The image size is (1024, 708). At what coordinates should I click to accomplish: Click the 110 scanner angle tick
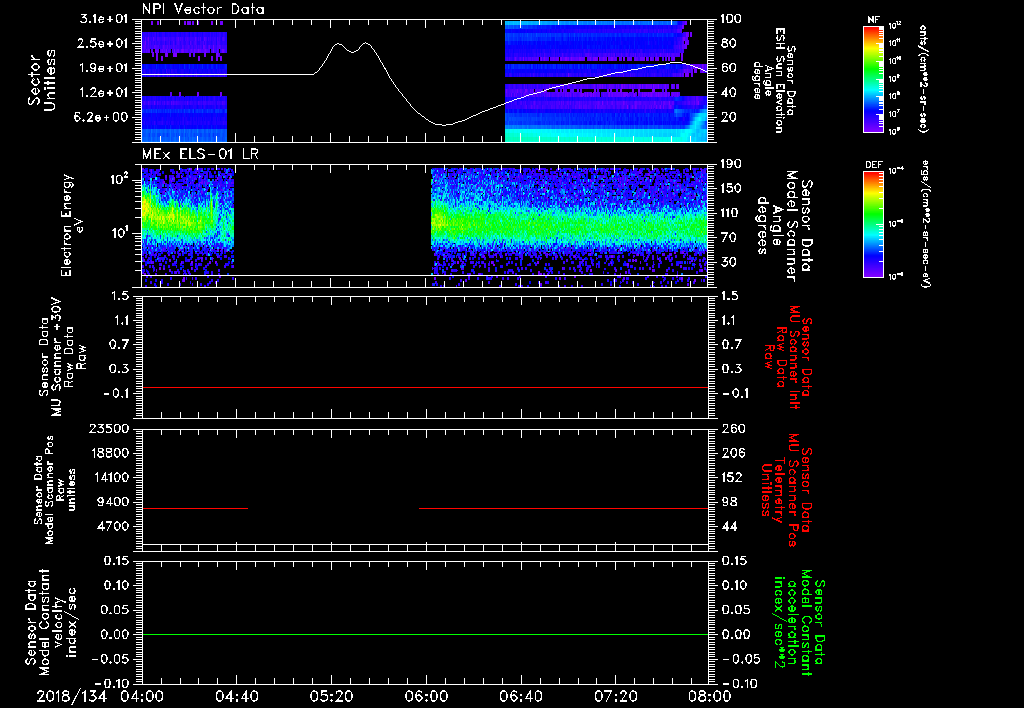tap(731, 213)
